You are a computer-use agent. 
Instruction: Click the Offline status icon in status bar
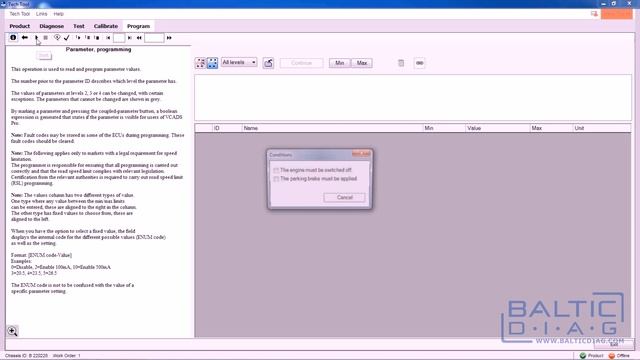point(611,356)
